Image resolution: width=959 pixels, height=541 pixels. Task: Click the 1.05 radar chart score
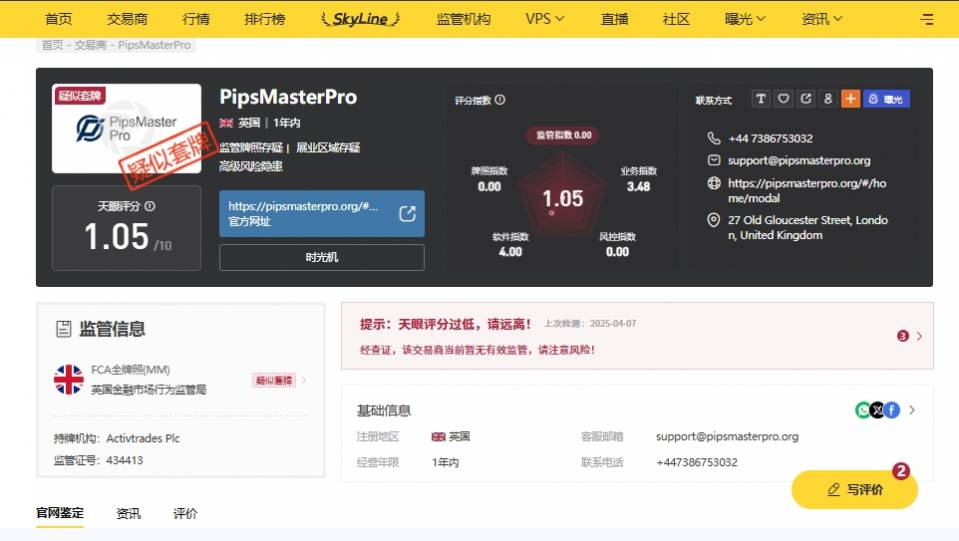[x=563, y=199]
